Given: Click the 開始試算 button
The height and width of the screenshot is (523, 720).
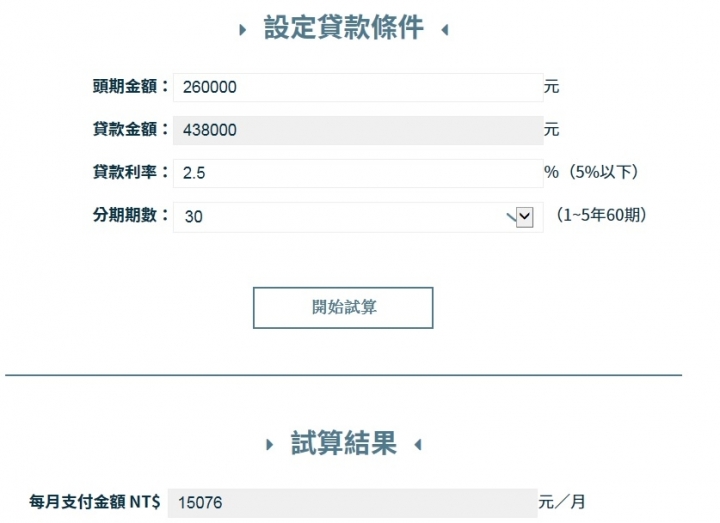Looking at the screenshot, I should point(343,308).
